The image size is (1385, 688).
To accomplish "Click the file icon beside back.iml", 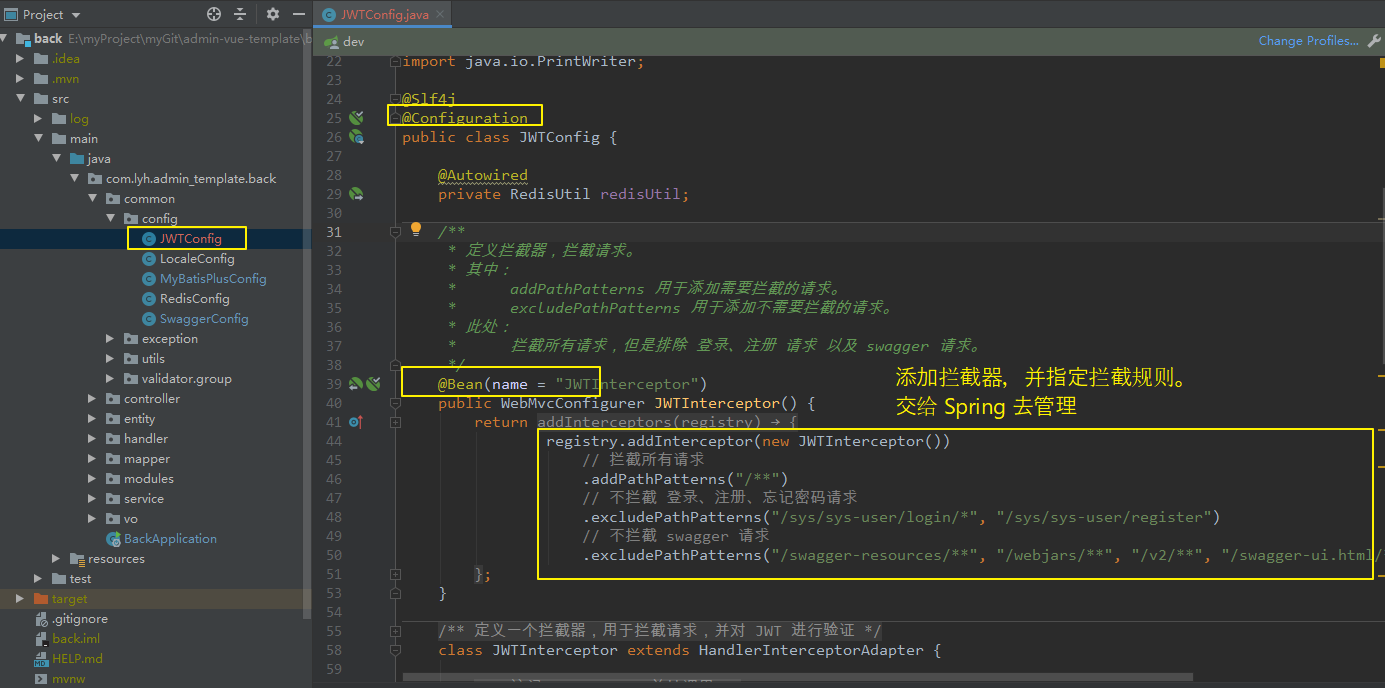I will coord(41,639).
